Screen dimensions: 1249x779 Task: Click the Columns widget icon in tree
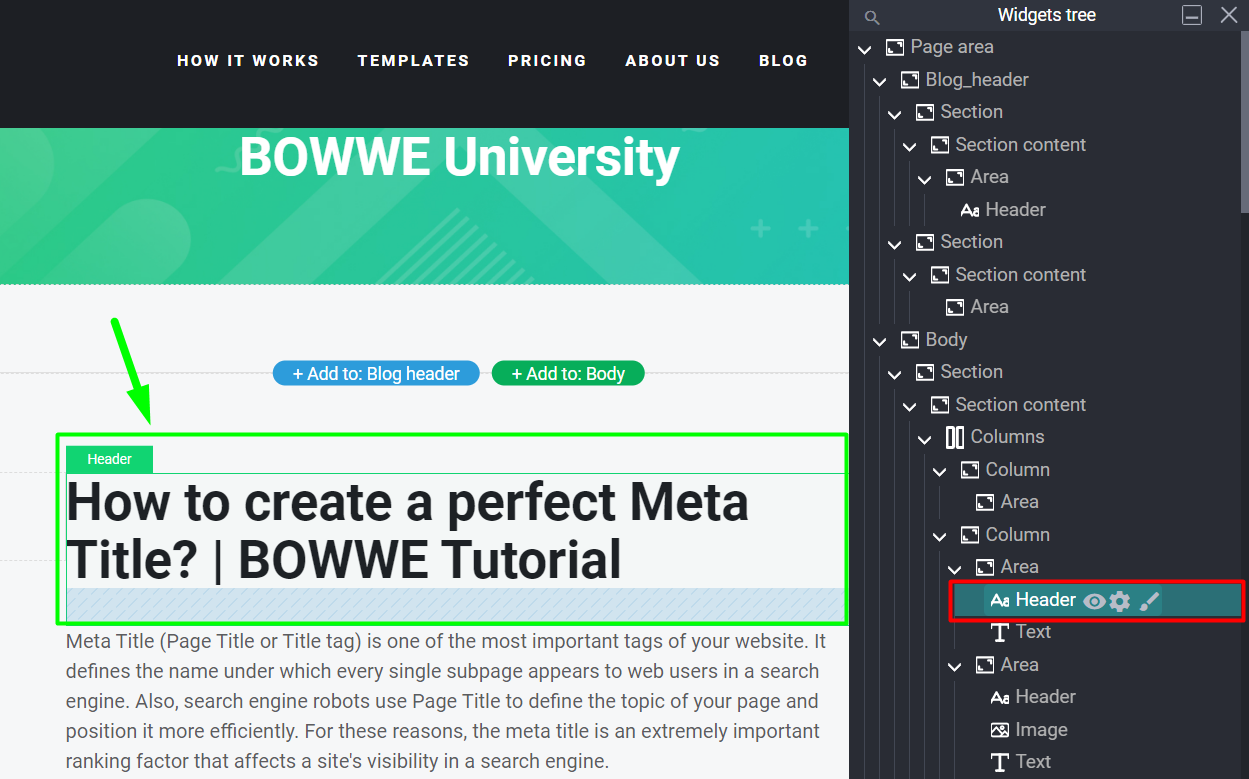pos(955,437)
